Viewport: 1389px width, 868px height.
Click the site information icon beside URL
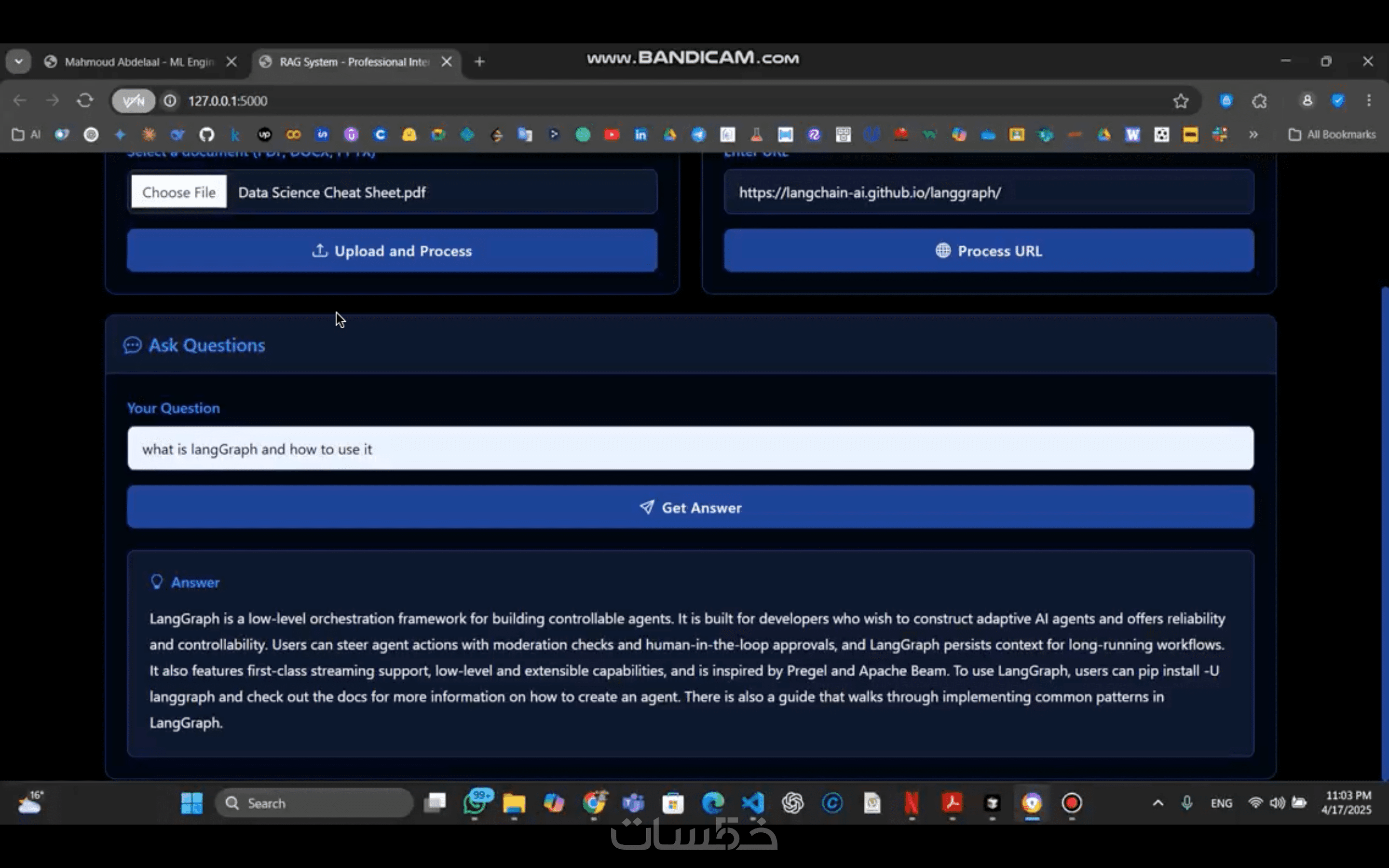tap(170, 101)
